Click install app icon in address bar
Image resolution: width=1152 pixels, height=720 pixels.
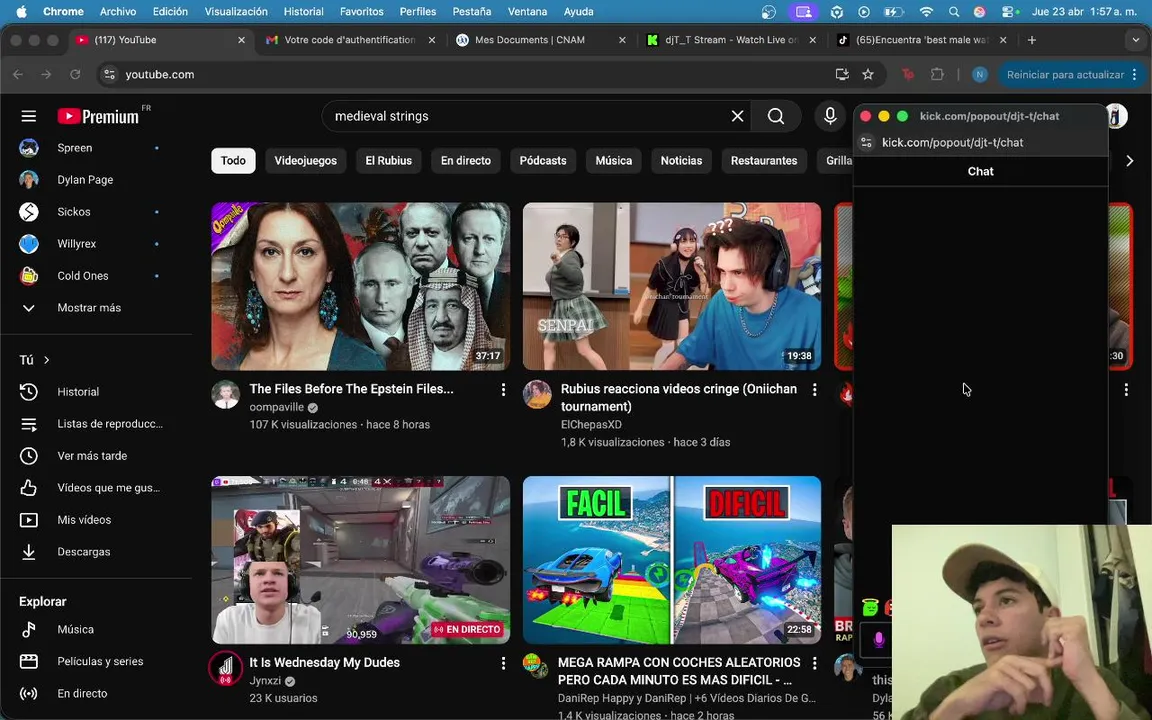click(x=842, y=74)
